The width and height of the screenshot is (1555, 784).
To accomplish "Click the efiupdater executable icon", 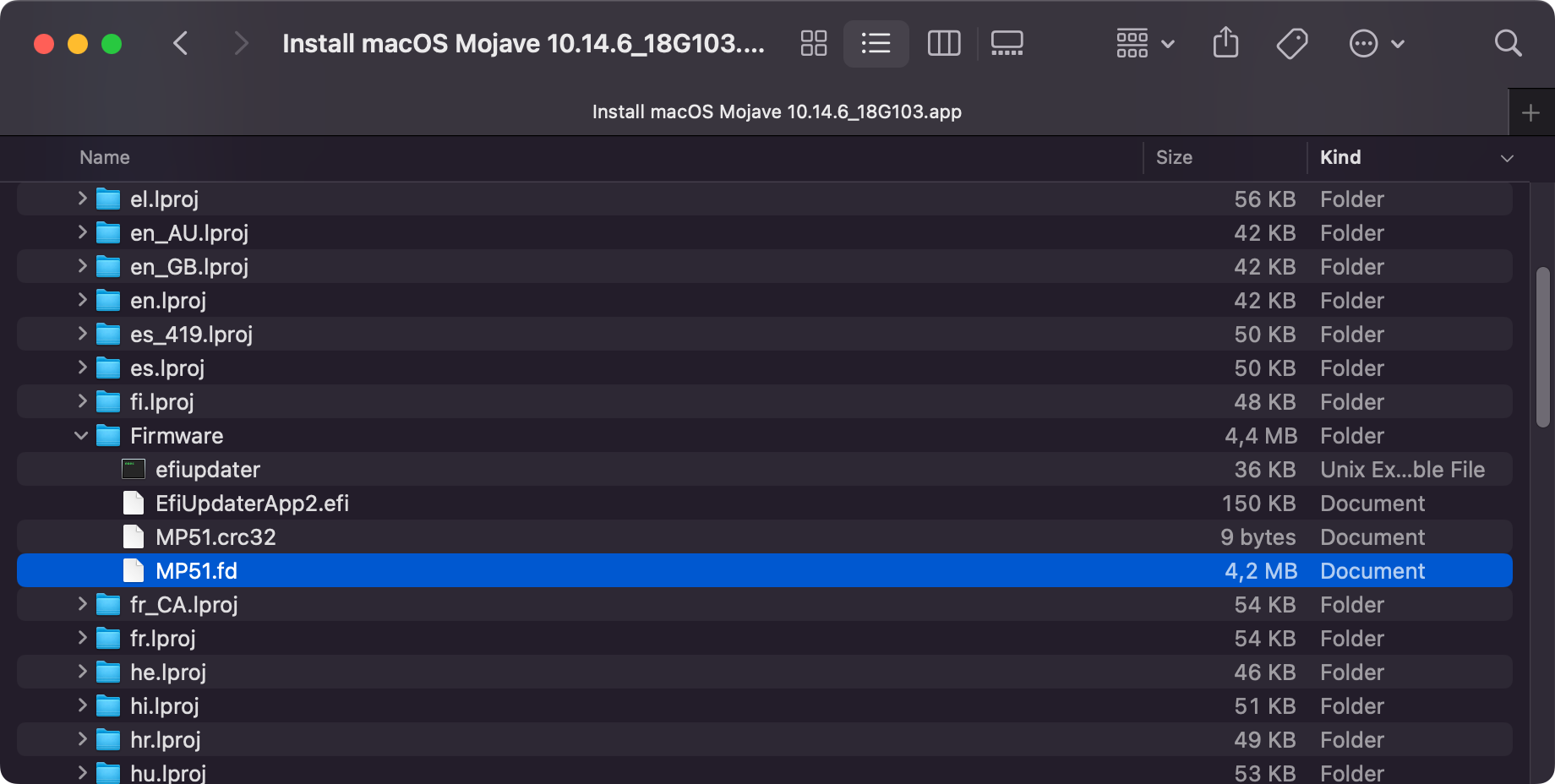I will [x=134, y=469].
